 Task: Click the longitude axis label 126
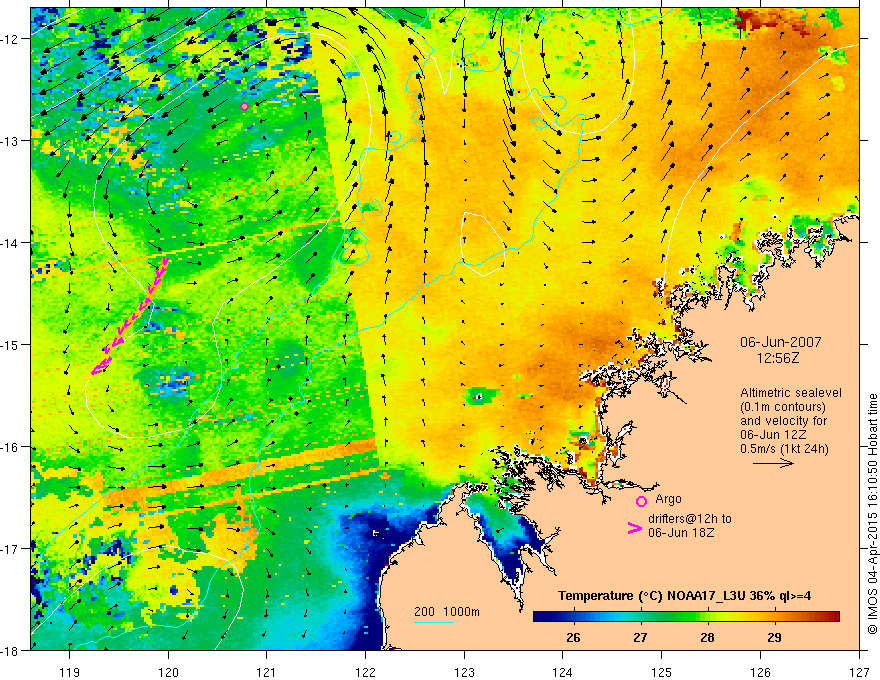pyautogui.click(x=760, y=672)
